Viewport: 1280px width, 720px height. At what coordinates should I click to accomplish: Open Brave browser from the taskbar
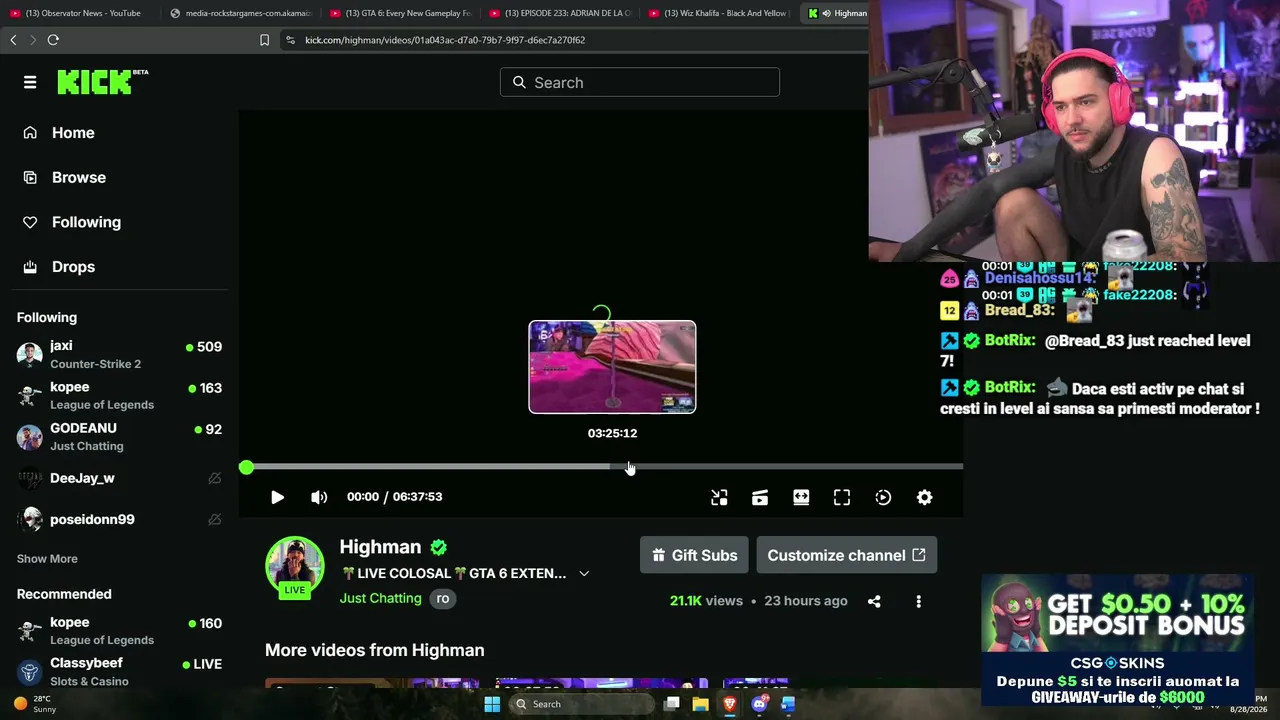point(730,704)
